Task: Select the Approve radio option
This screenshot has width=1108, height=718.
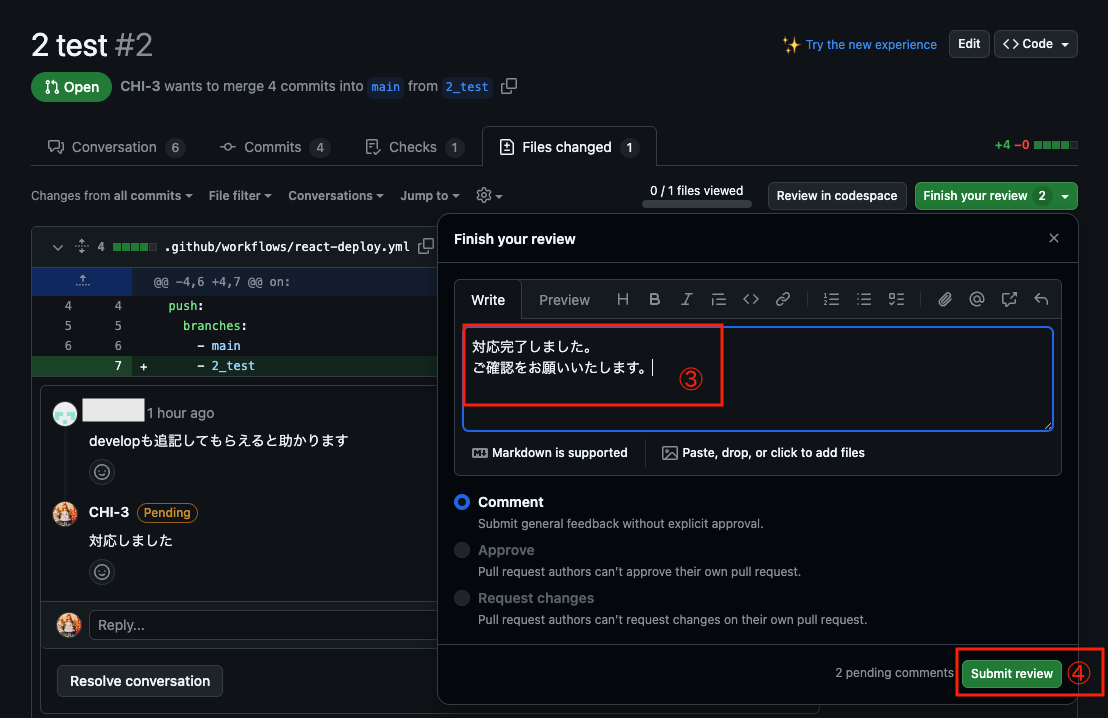Action: tap(462, 550)
